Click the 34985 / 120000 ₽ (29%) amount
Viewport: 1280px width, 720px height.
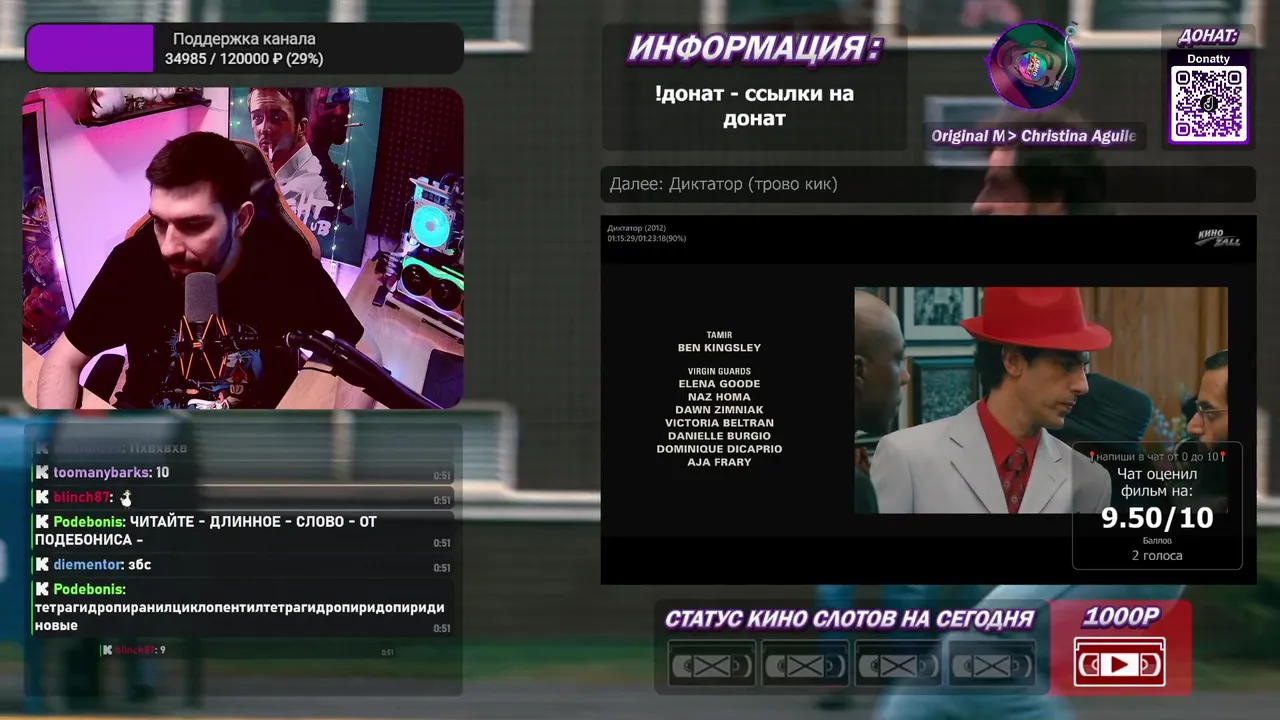tap(244, 59)
